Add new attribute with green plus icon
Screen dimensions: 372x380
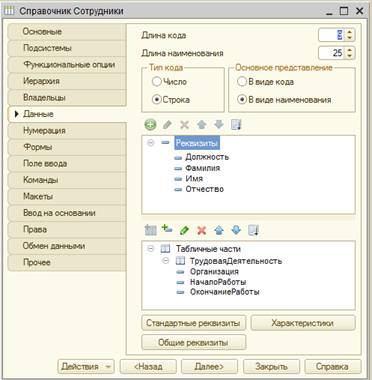(150, 125)
